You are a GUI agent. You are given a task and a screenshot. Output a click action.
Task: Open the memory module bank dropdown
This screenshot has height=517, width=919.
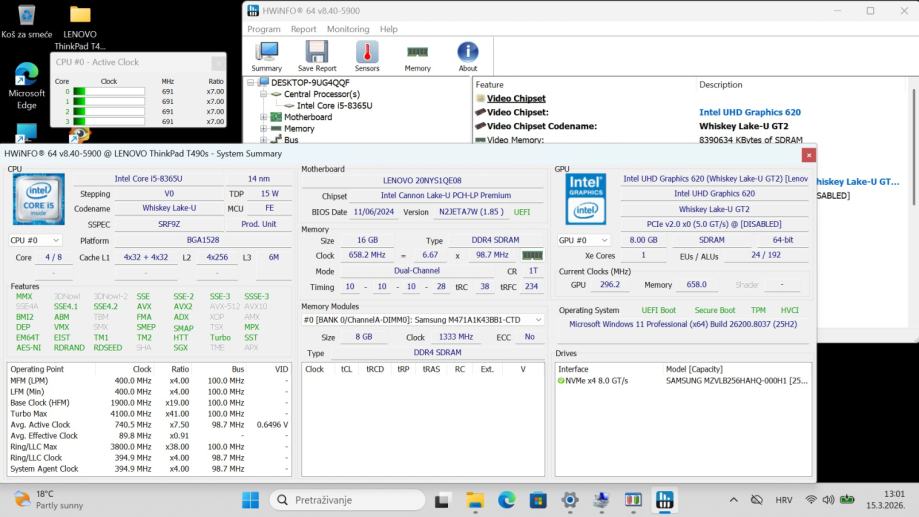(x=423, y=320)
